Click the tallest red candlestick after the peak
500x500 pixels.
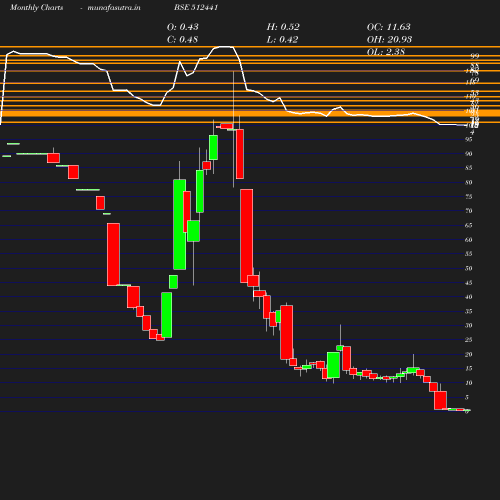pos(247,236)
